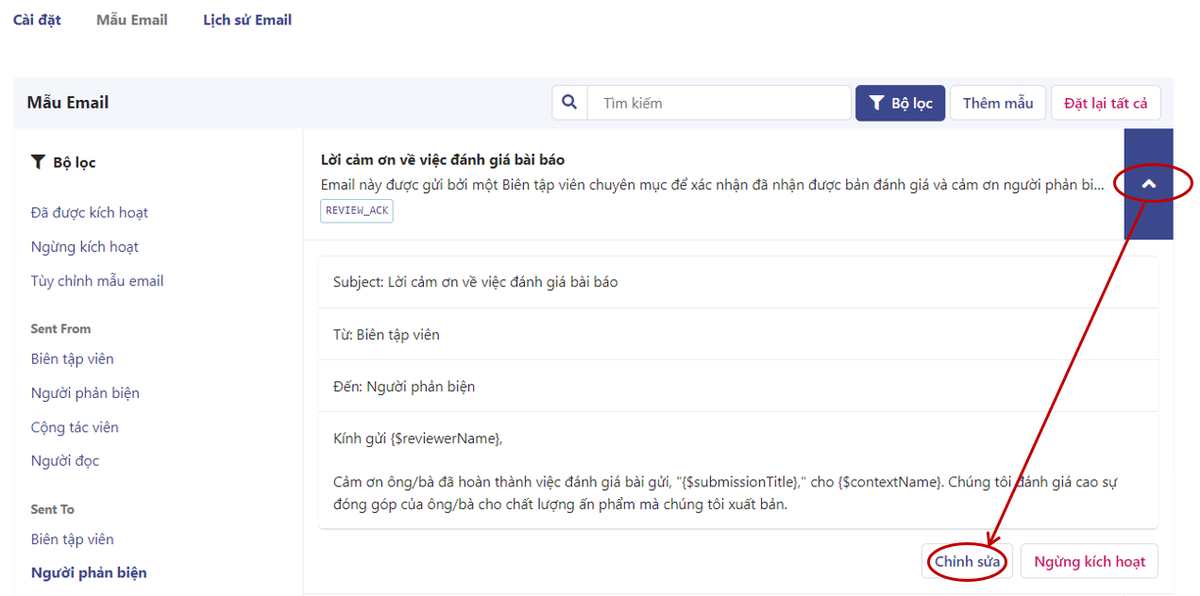Collapse the expanded email template details
Viewport: 1200px width, 596px height.
click(1148, 185)
